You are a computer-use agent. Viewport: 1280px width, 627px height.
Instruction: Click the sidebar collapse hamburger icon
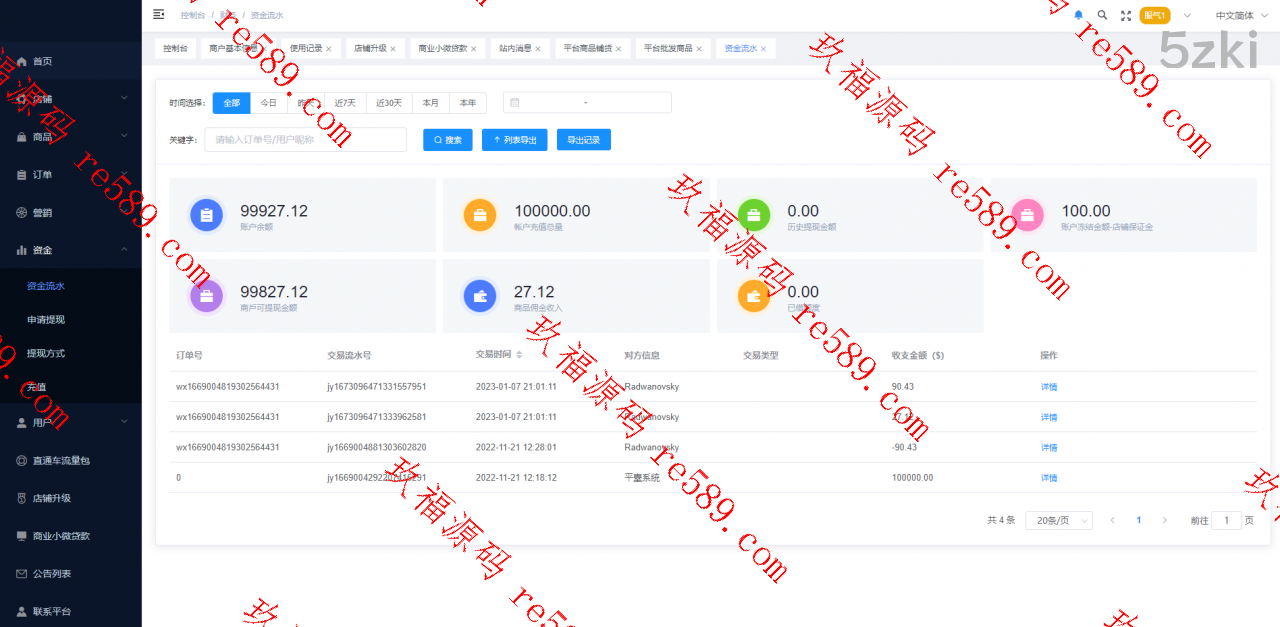pyautogui.click(x=158, y=14)
